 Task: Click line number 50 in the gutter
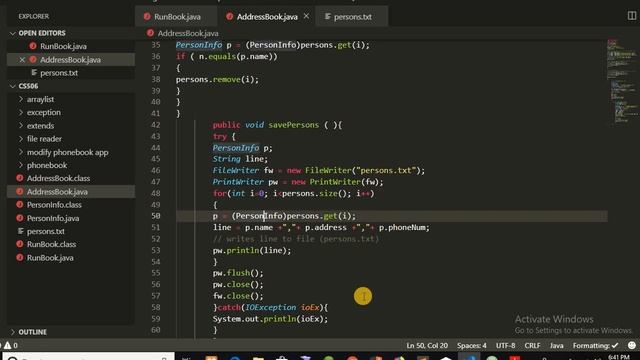[156, 216]
